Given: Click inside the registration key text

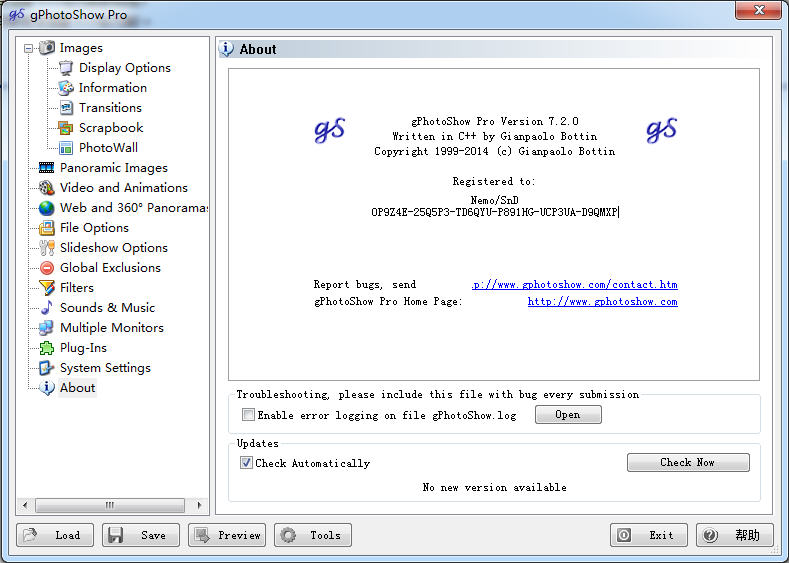Looking at the screenshot, I should [x=494, y=212].
